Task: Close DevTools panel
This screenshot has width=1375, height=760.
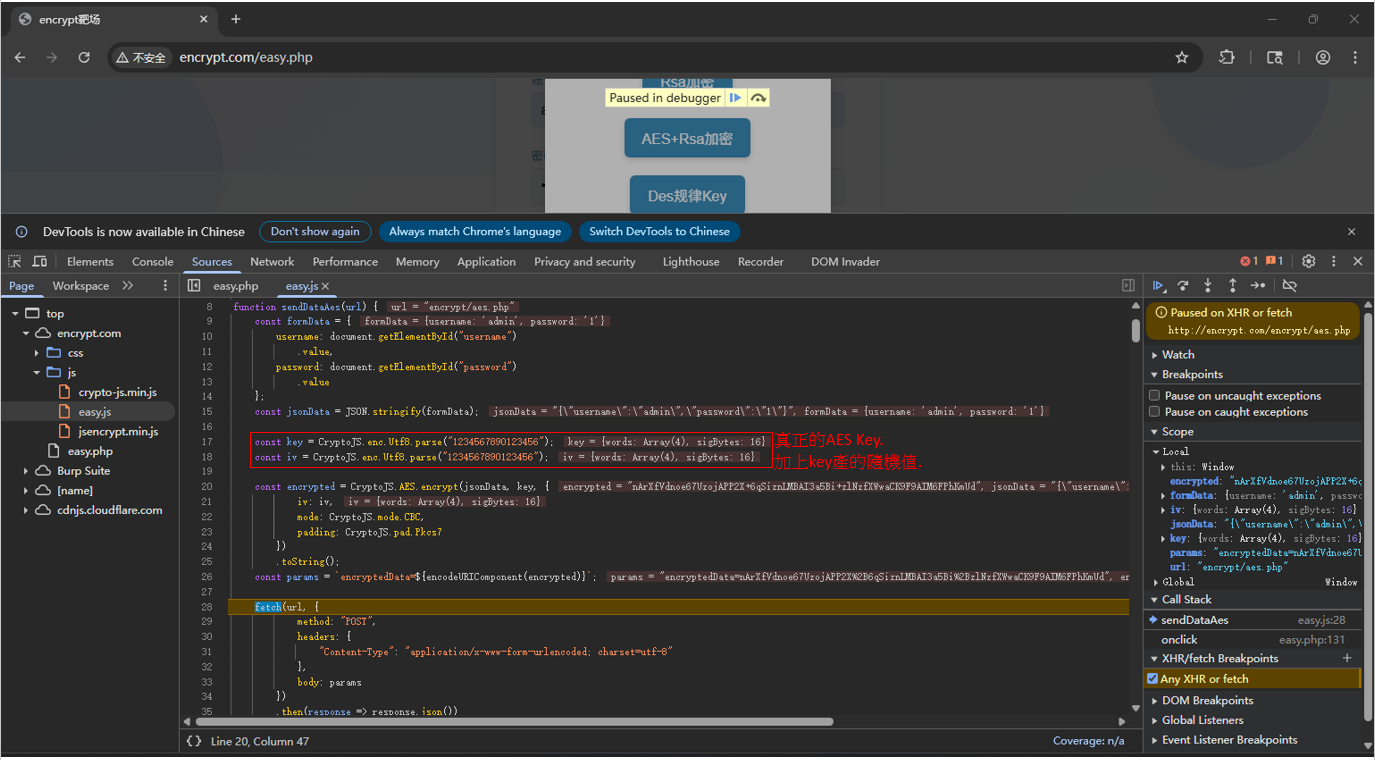Action: tap(1358, 261)
